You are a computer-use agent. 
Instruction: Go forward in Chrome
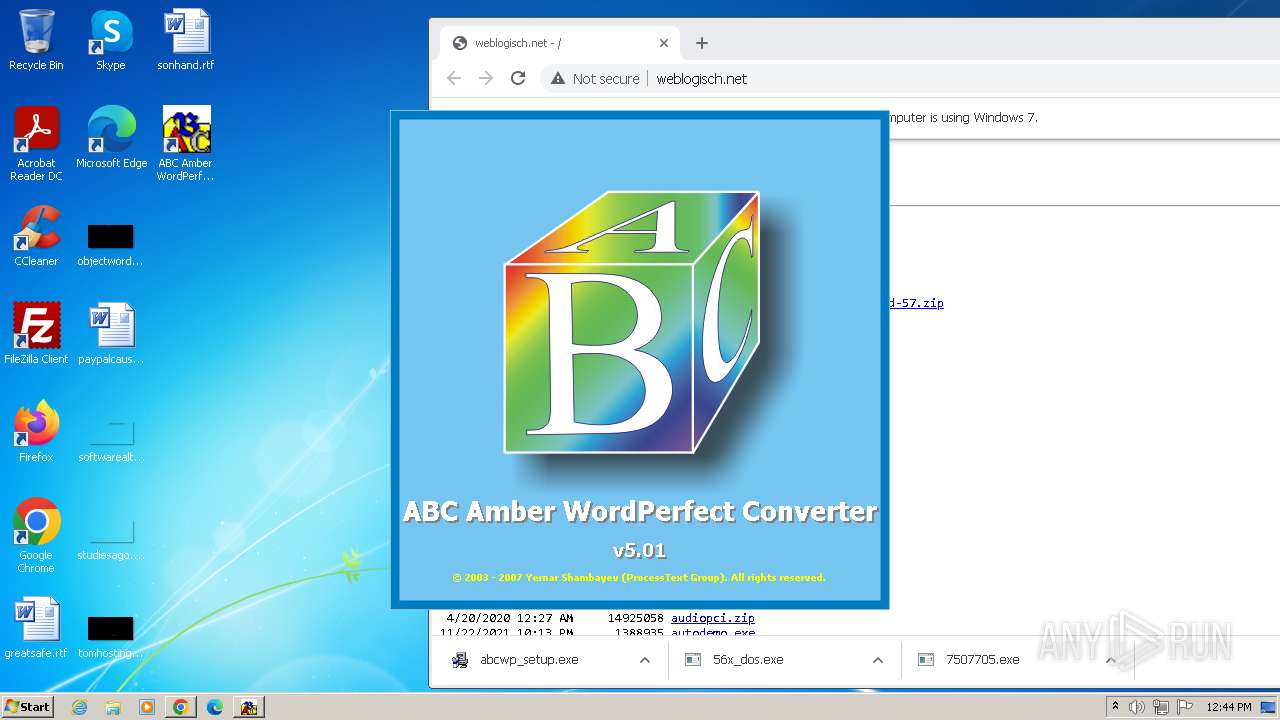pyautogui.click(x=486, y=78)
